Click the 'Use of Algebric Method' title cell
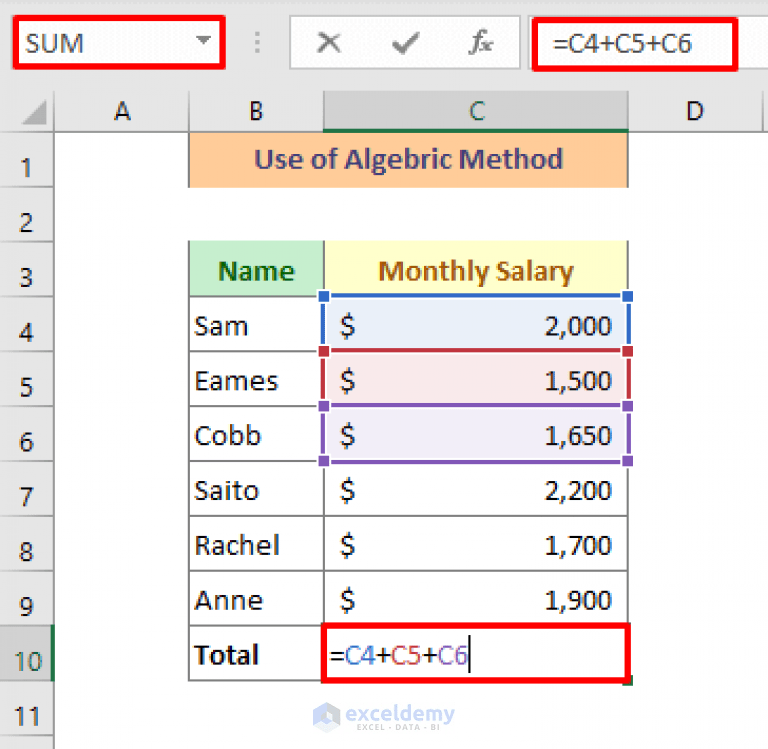 tap(408, 160)
